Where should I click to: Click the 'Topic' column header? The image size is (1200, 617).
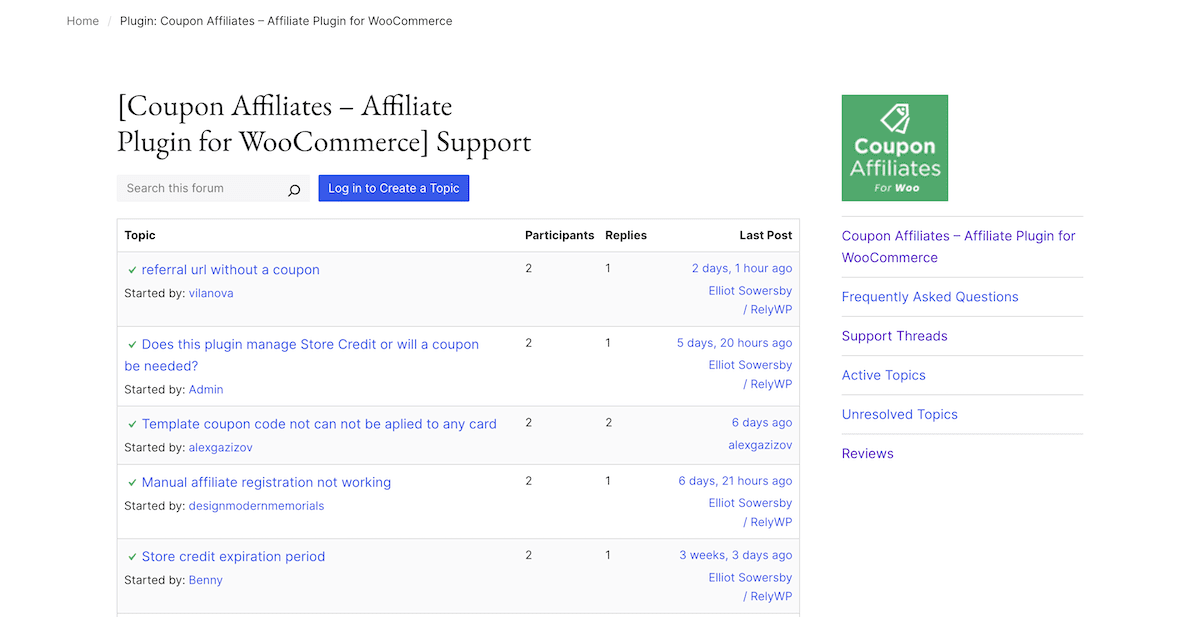click(140, 235)
